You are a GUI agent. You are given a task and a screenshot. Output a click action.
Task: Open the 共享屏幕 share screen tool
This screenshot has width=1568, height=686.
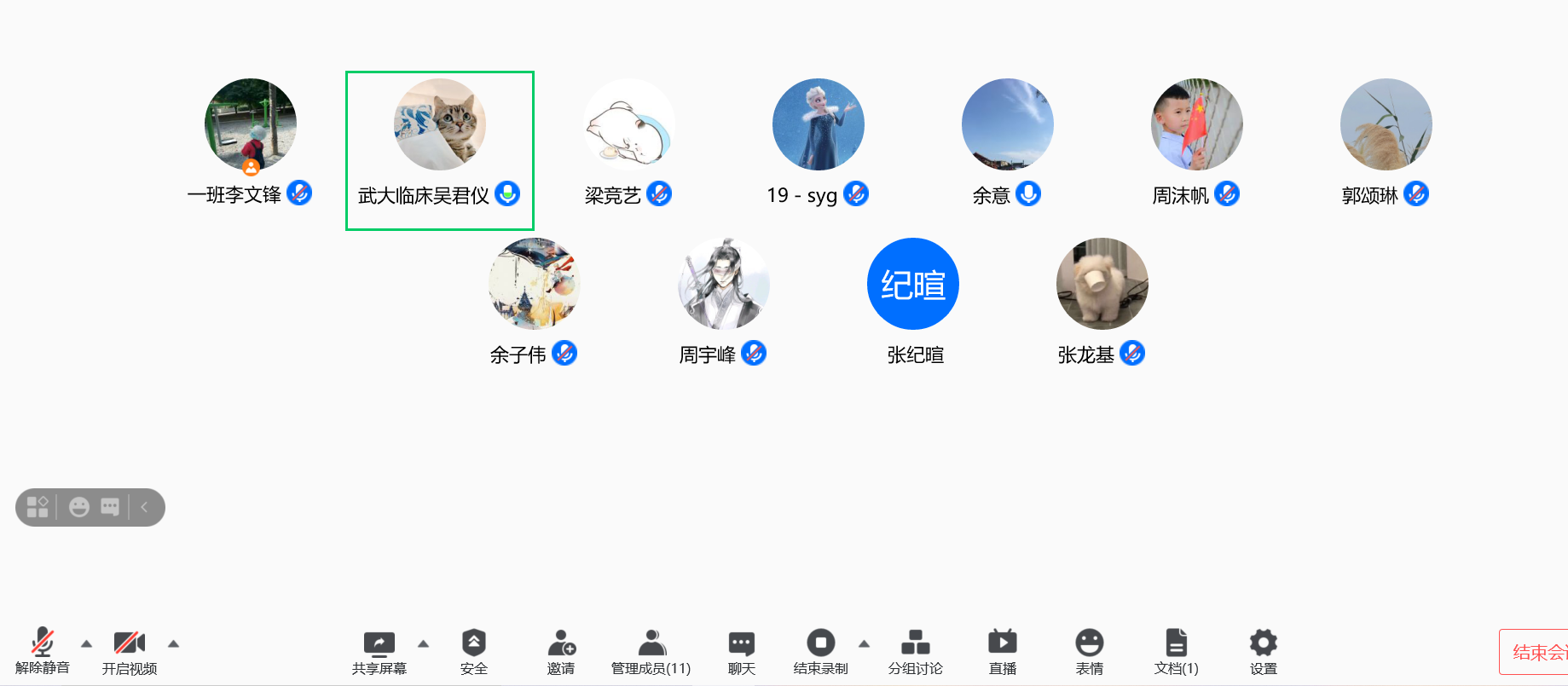coord(379,653)
